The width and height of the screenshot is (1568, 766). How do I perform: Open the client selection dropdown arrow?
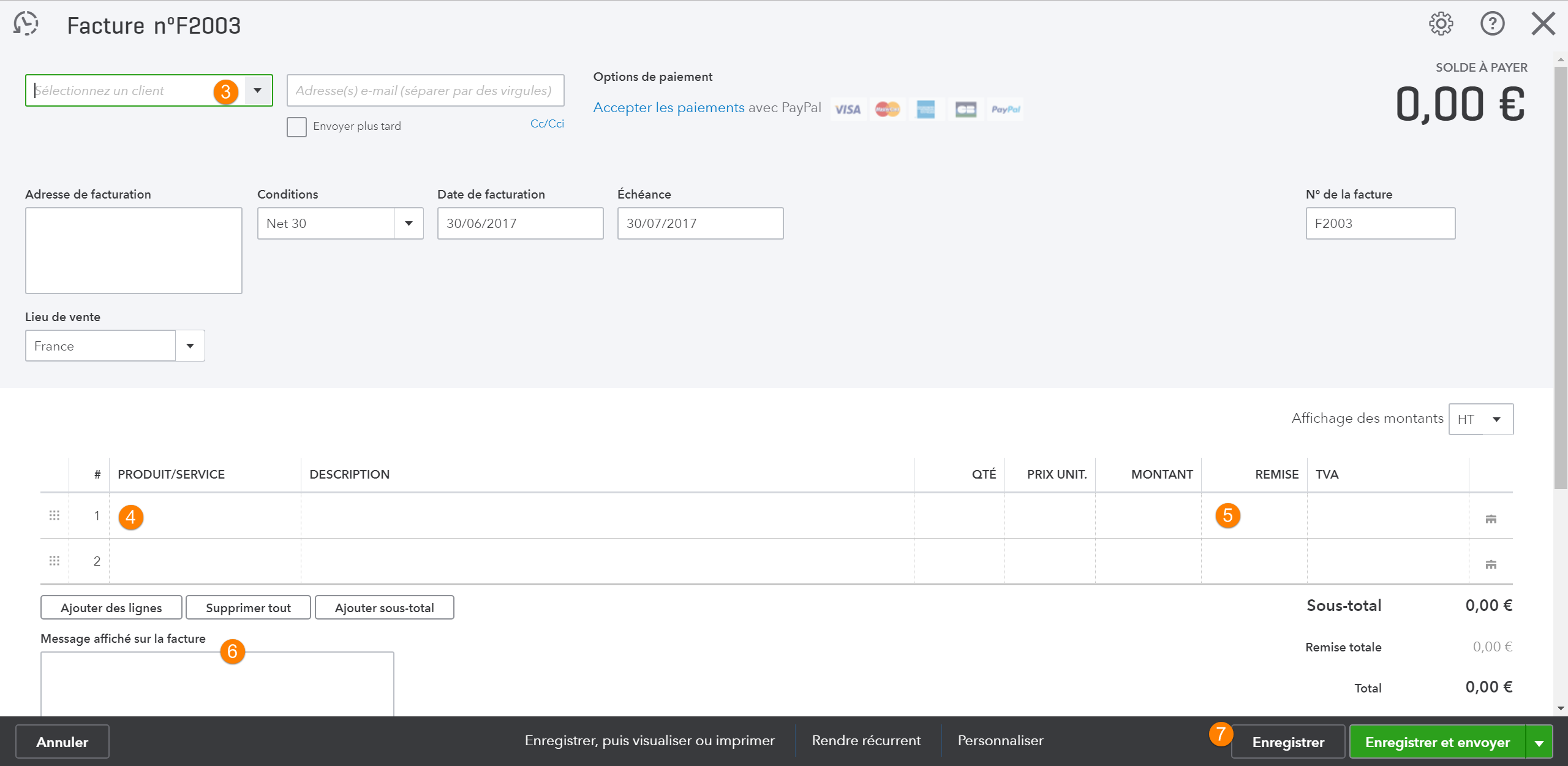(x=258, y=91)
